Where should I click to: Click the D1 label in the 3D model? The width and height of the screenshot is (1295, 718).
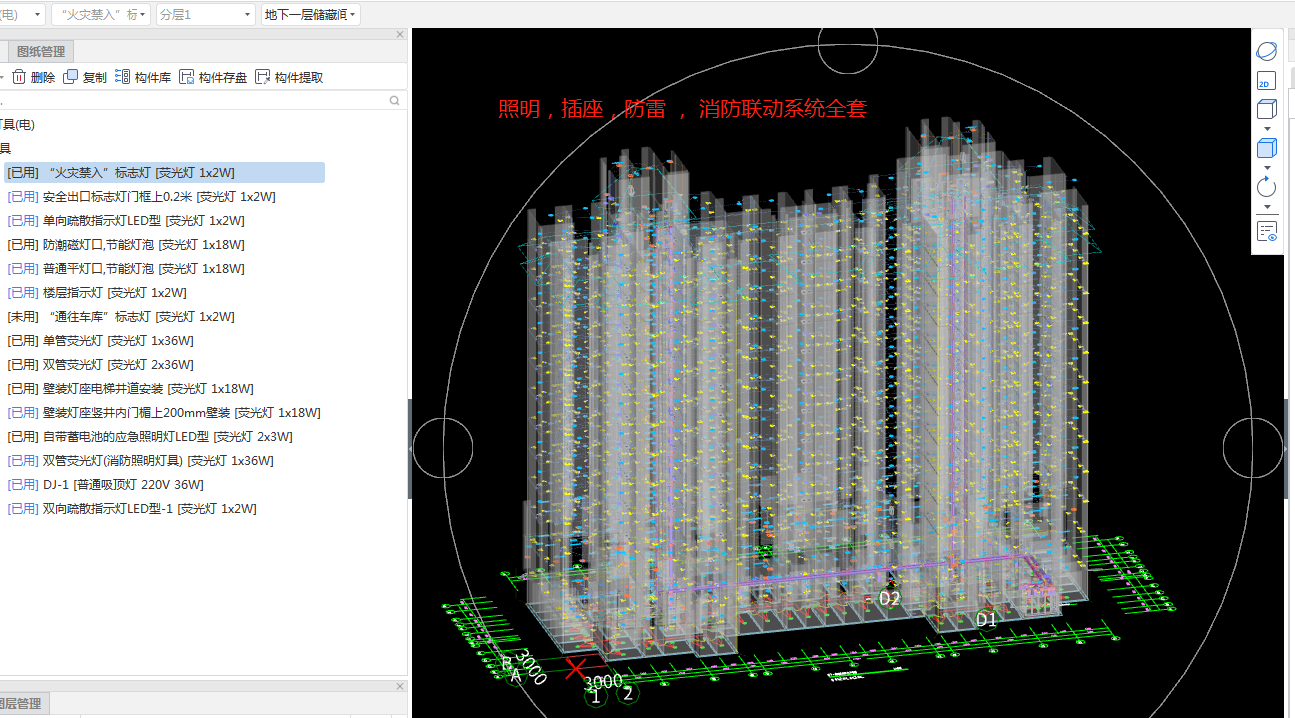[987, 620]
